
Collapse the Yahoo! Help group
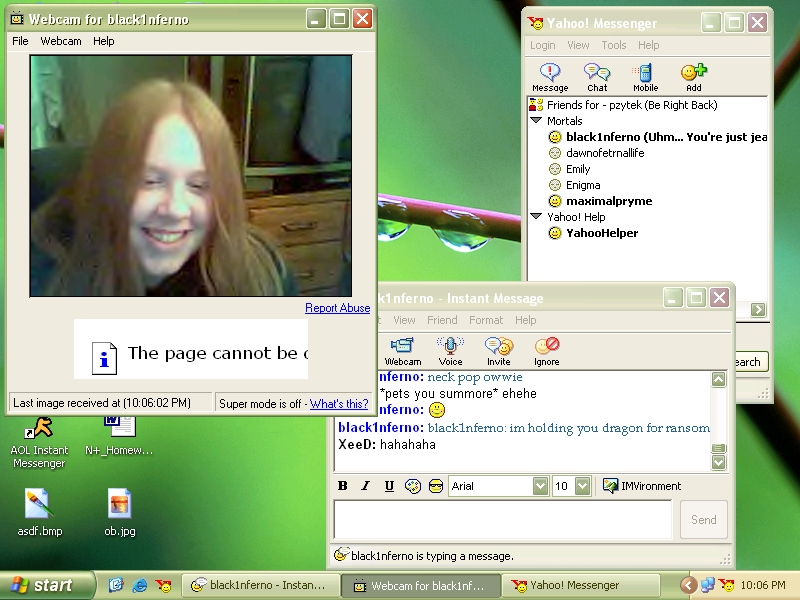(x=536, y=217)
